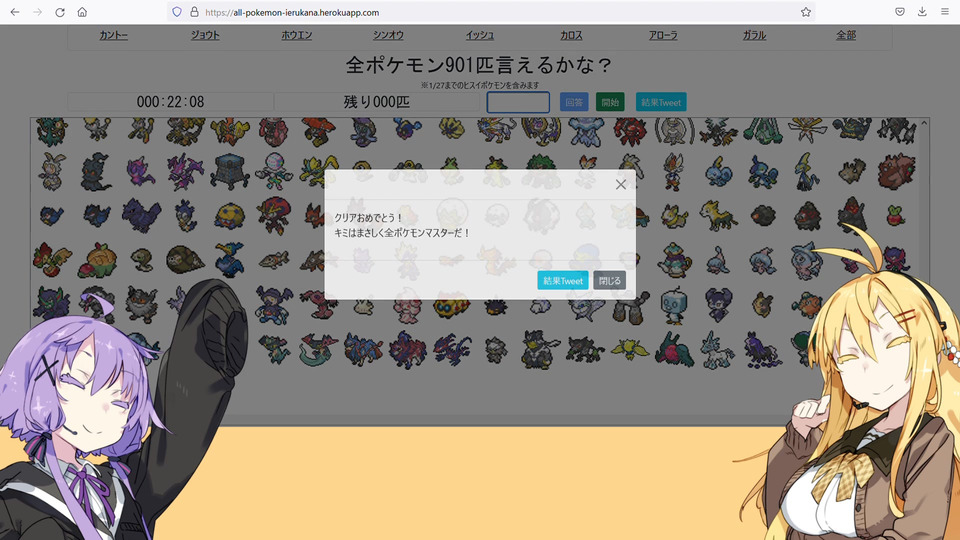Open the イッシュ region link
The width and height of the screenshot is (960, 540).
479,36
